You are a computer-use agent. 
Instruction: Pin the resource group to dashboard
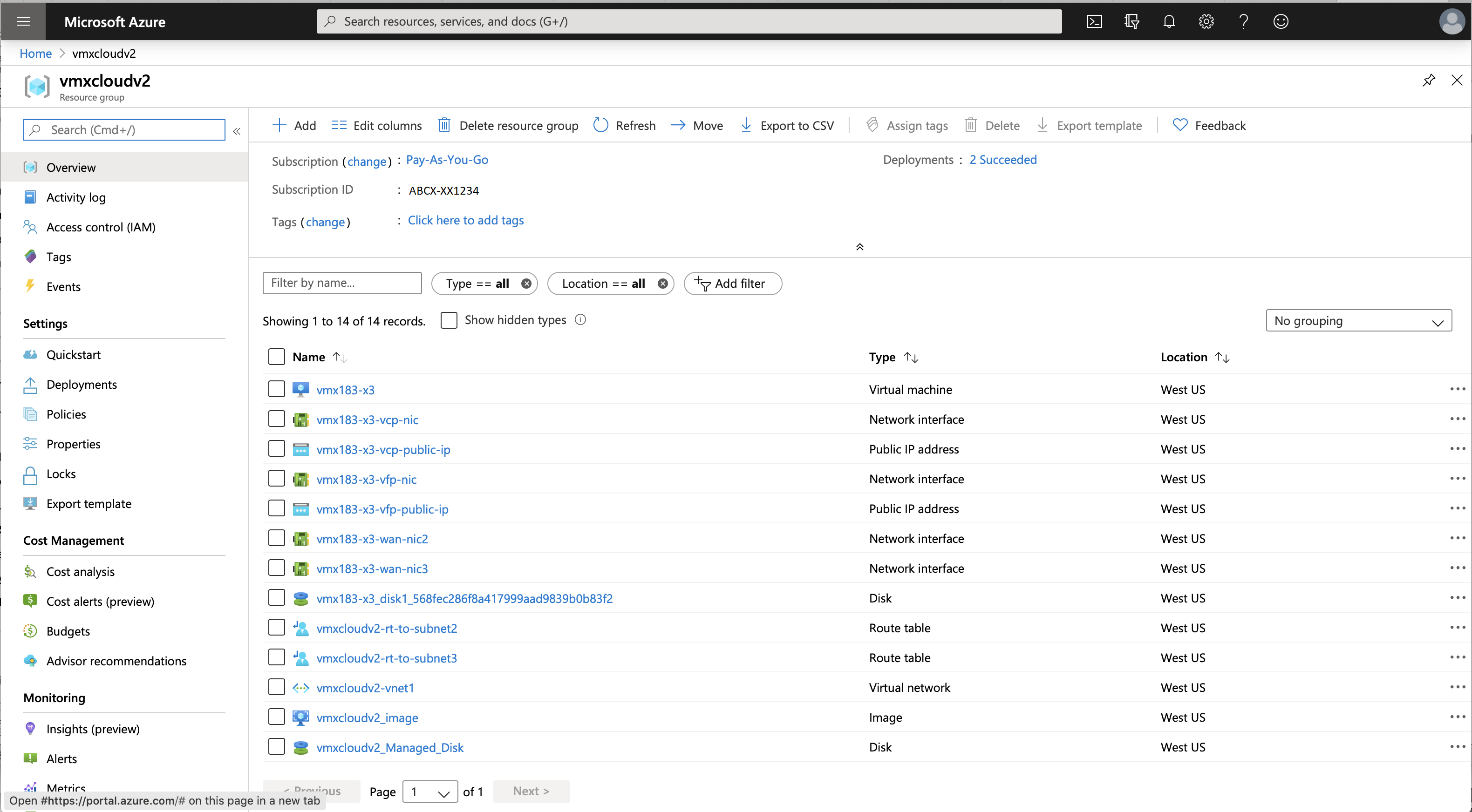[x=1429, y=81]
